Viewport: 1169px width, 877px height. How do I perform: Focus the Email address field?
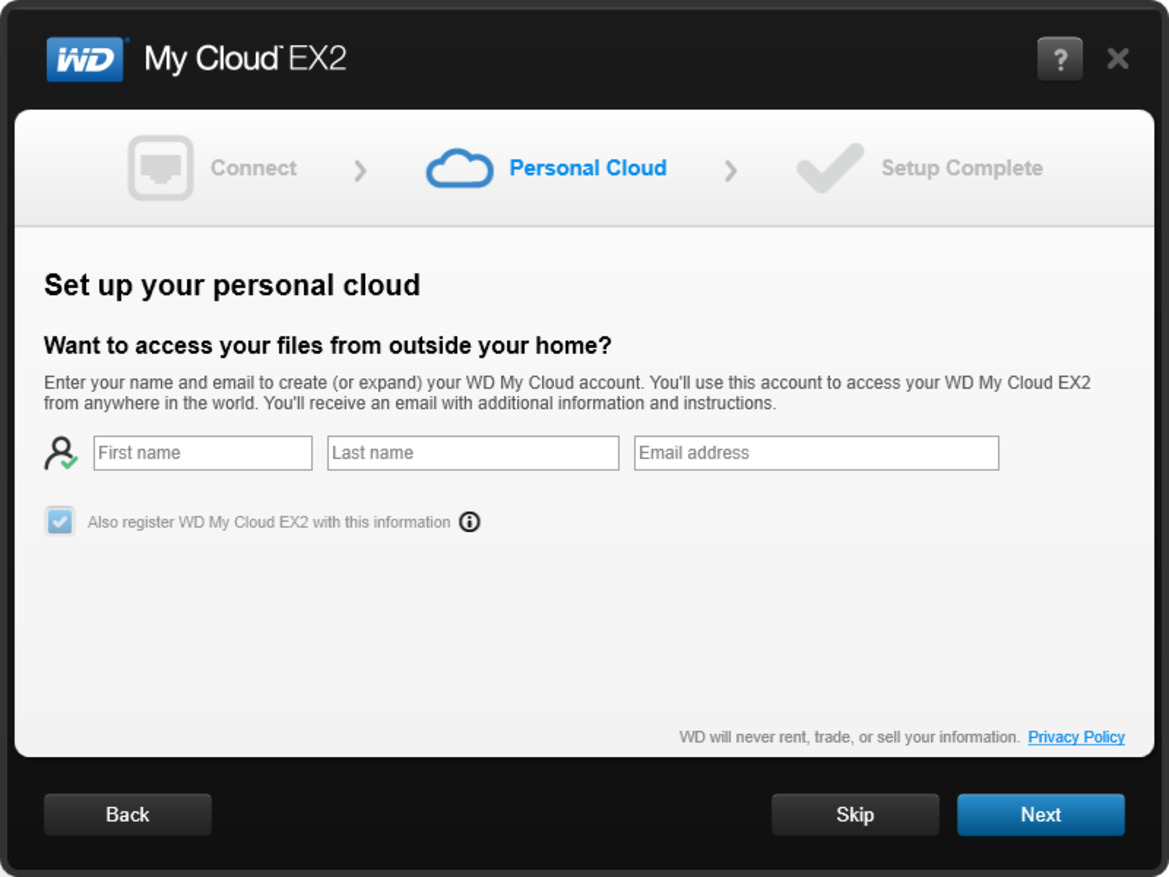pos(816,453)
